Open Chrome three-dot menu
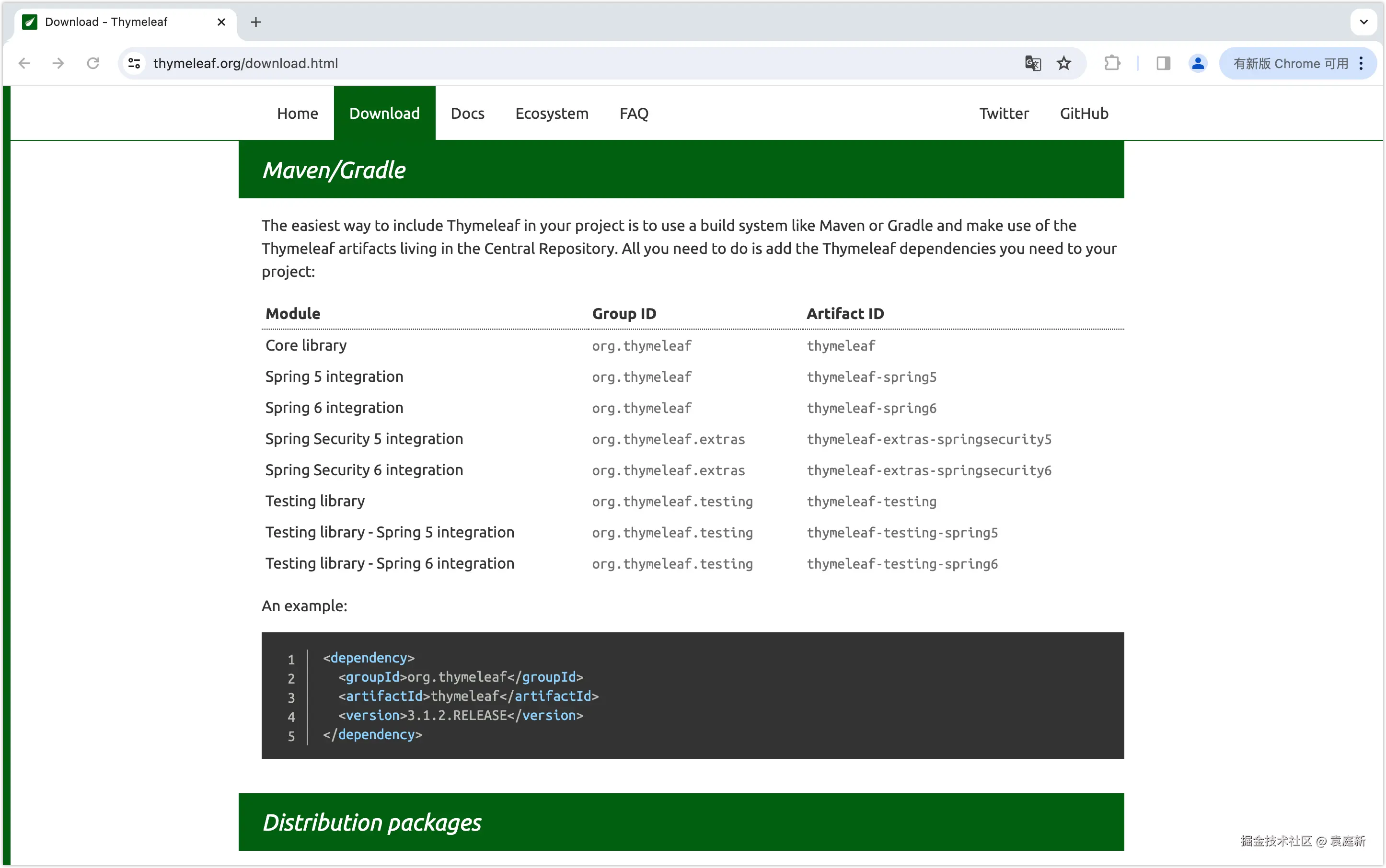The image size is (1386, 868). point(1361,63)
